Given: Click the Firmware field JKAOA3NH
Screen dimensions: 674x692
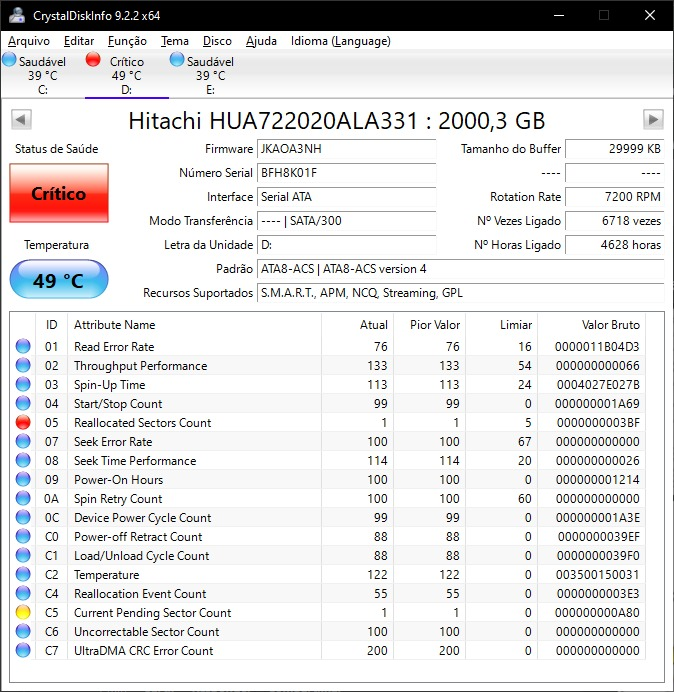Looking at the screenshot, I should [x=346, y=149].
